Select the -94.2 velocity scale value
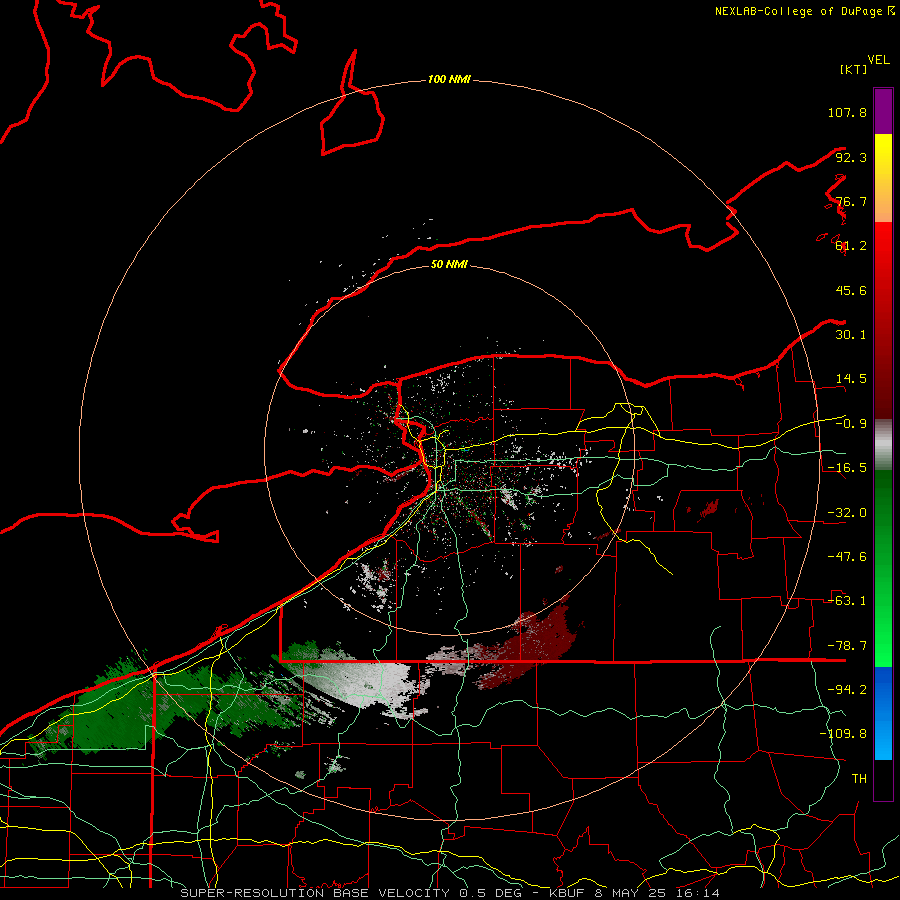Image resolution: width=900 pixels, height=900 pixels. 847,690
